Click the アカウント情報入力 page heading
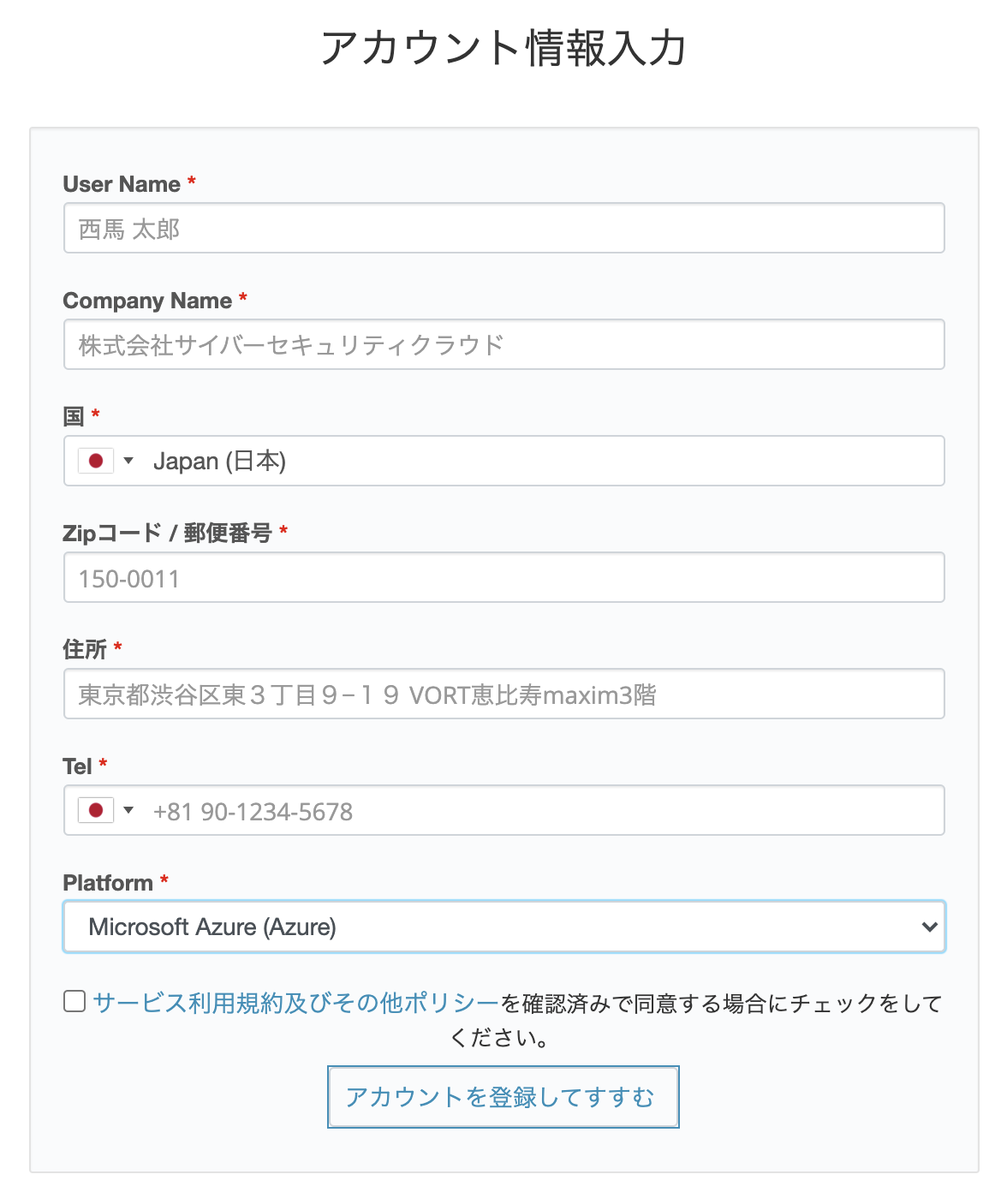The width and height of the screenshot is (1007, 1204). 503,48
